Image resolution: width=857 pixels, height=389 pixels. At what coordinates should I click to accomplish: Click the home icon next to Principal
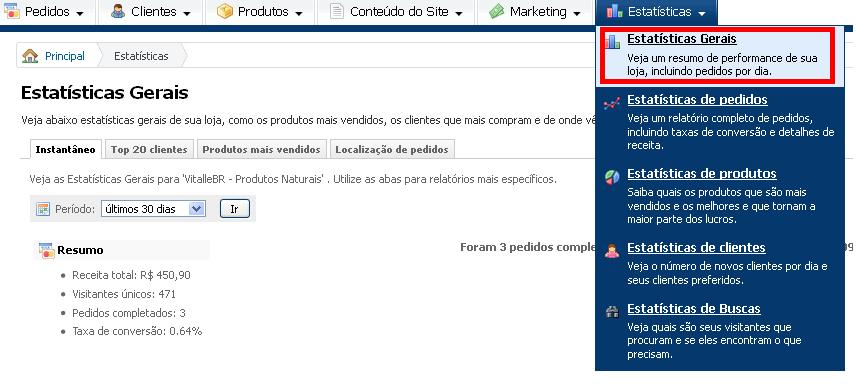coord(30,56)
